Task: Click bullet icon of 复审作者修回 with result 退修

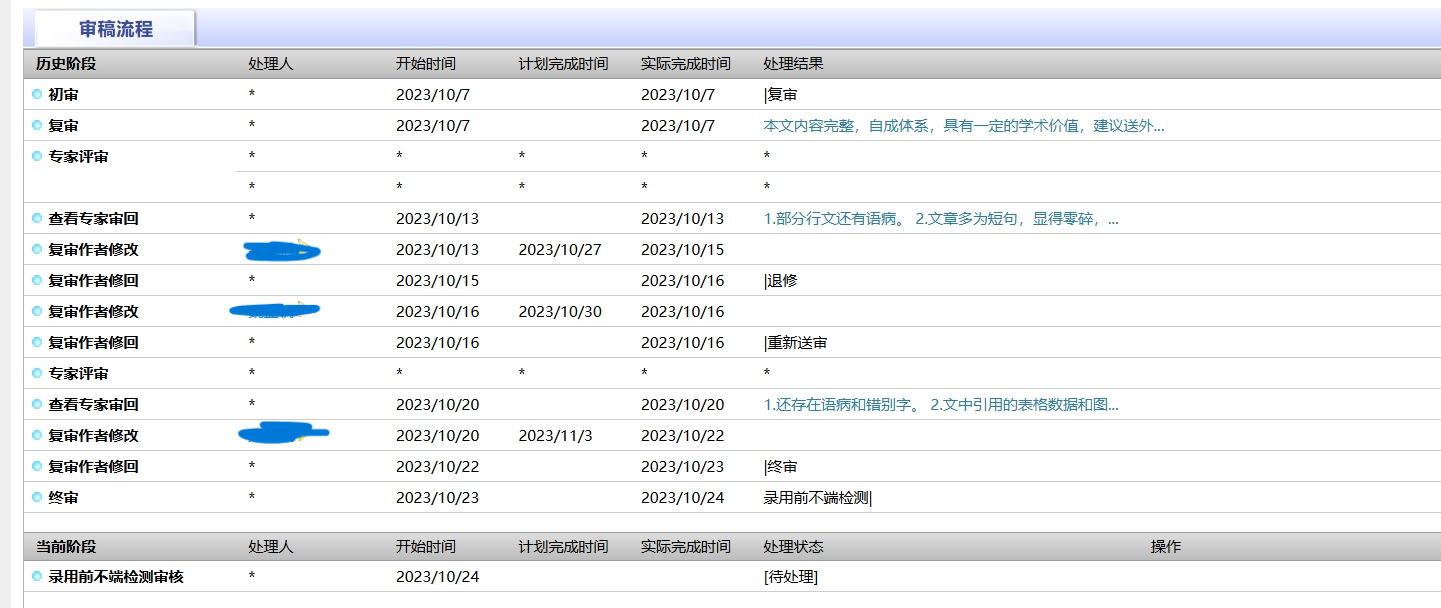Action: (37, 281)
